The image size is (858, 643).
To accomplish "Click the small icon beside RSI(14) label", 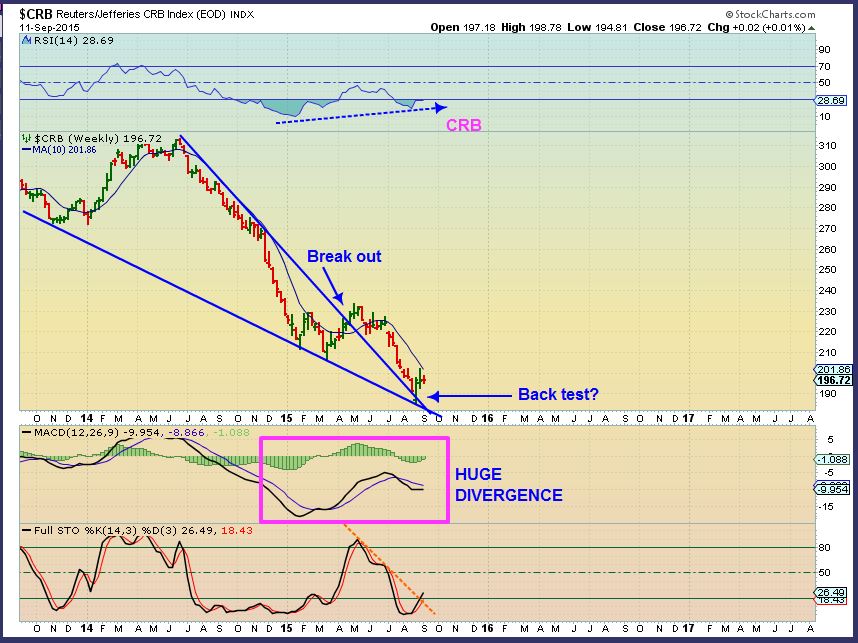I will [26, 40].
